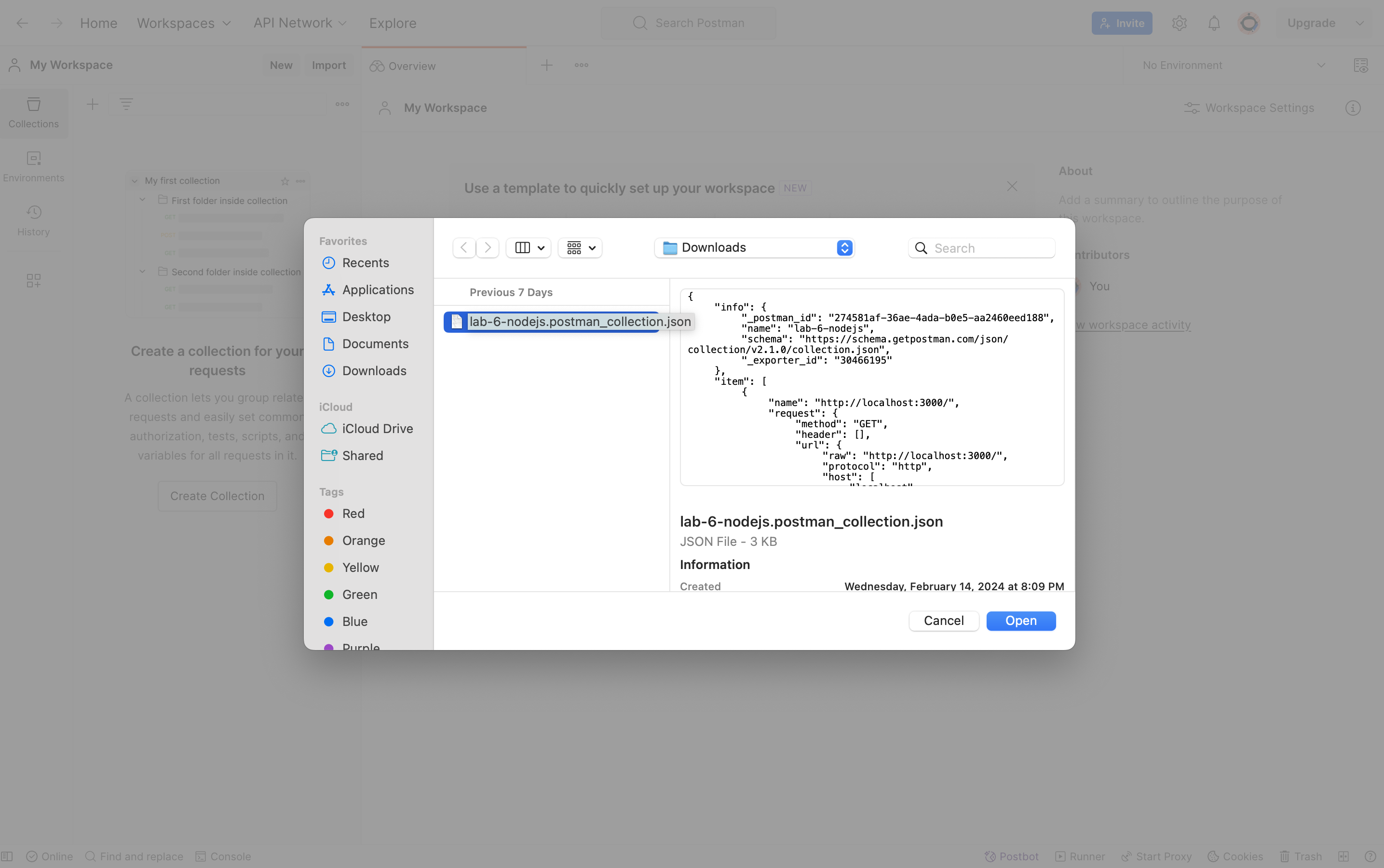This screenshot has width=1384, height=868.
Task: Click the filter icon in collections panel
Action: click(x=126, y=104)
